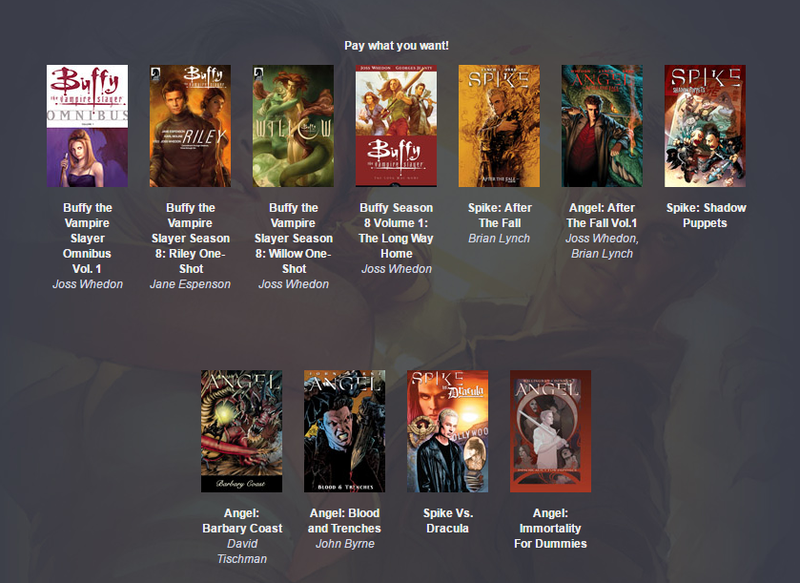The image size is (800, 583).
Task: Open the Buffy Omnibus Vol. 1 cover
Action: [x=87, y=125]
